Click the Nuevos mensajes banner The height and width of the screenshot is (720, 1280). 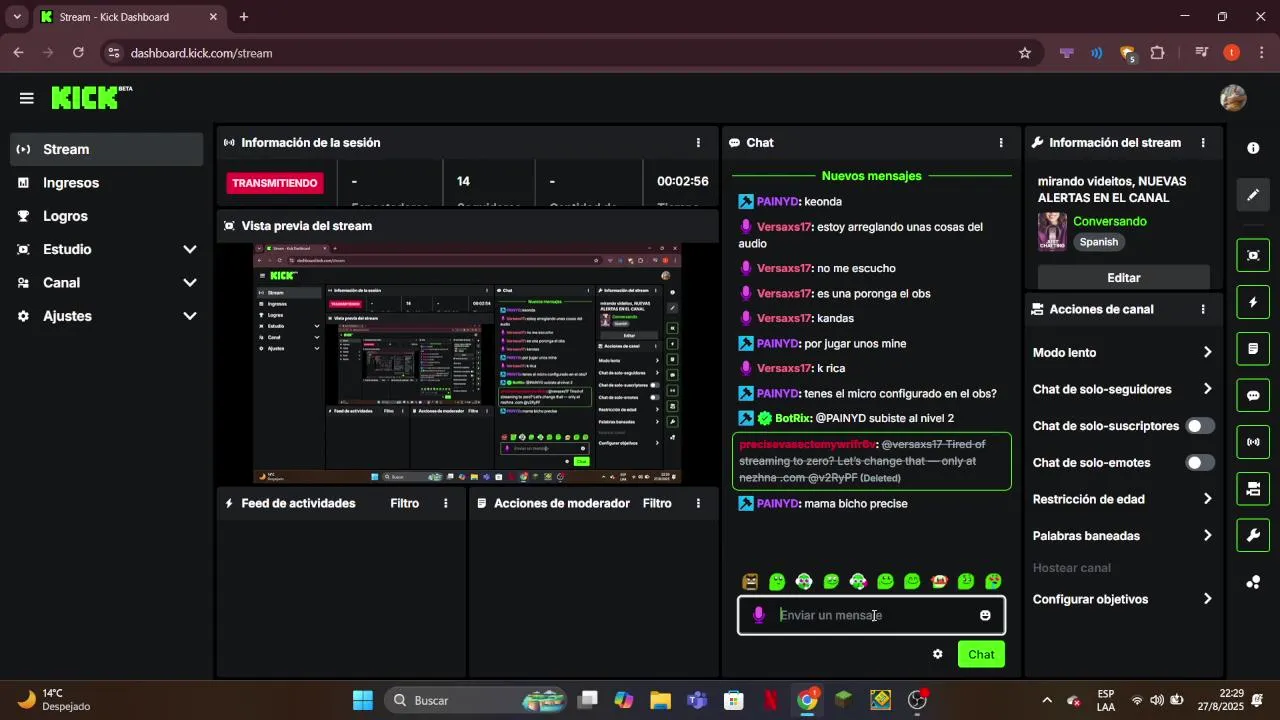point(871,176)
